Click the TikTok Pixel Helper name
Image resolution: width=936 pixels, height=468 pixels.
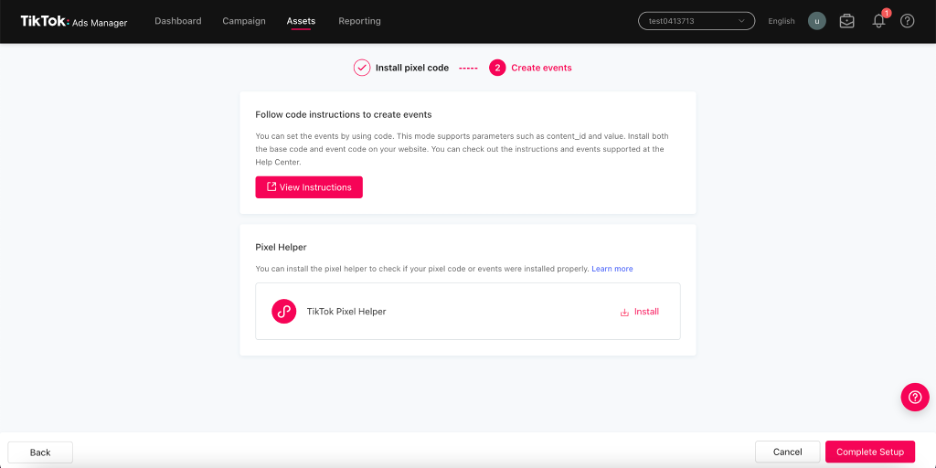pos(346,311)
